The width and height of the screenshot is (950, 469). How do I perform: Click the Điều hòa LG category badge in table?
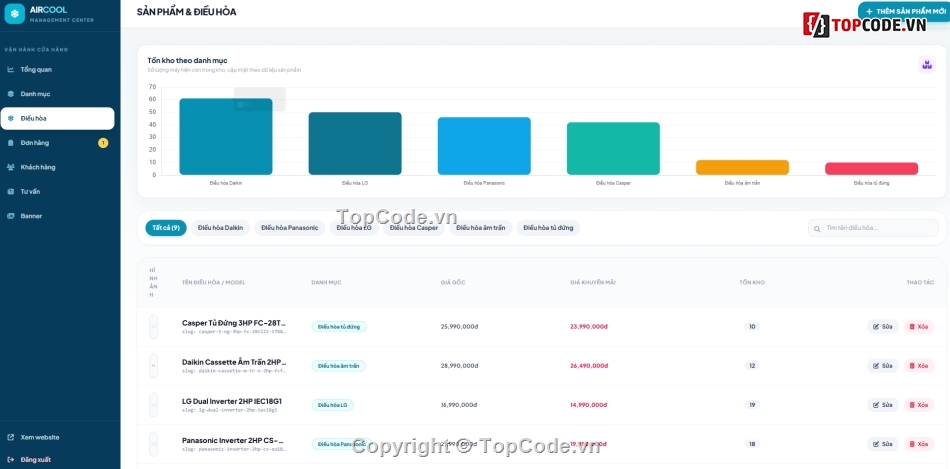point(333,405)
